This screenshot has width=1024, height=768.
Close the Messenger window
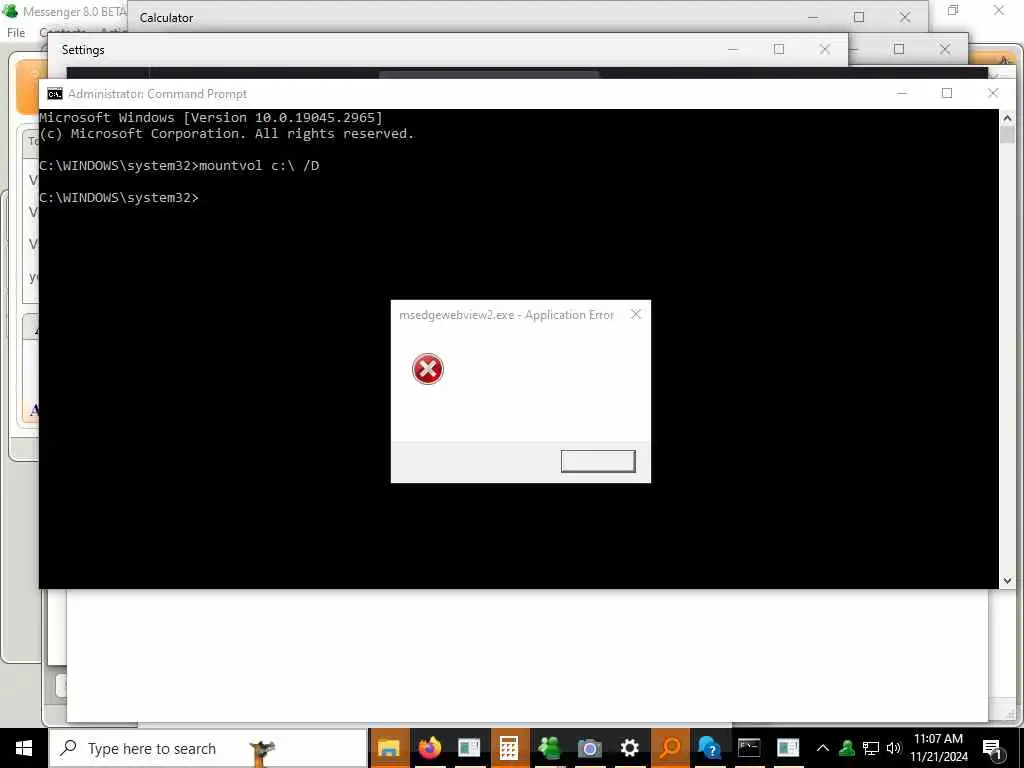point(999,10)
